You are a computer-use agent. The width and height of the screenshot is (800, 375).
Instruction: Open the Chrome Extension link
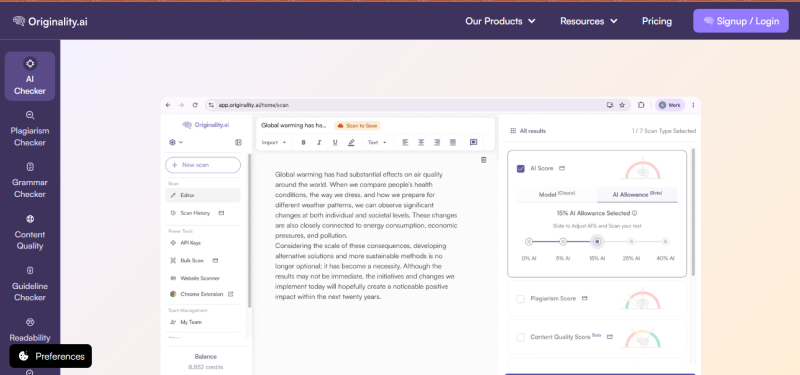pyautogui.click(x=202, y=294)
